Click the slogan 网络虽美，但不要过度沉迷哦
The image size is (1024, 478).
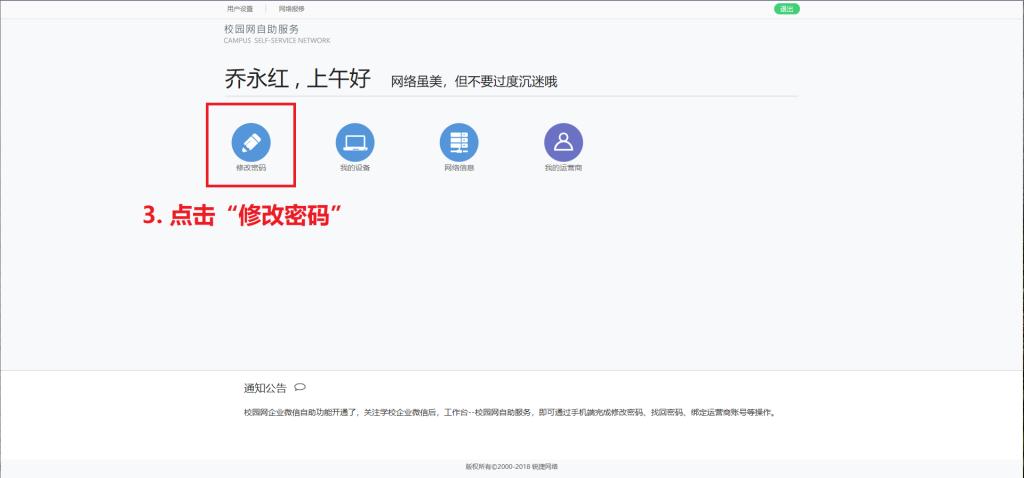[473, 82]
